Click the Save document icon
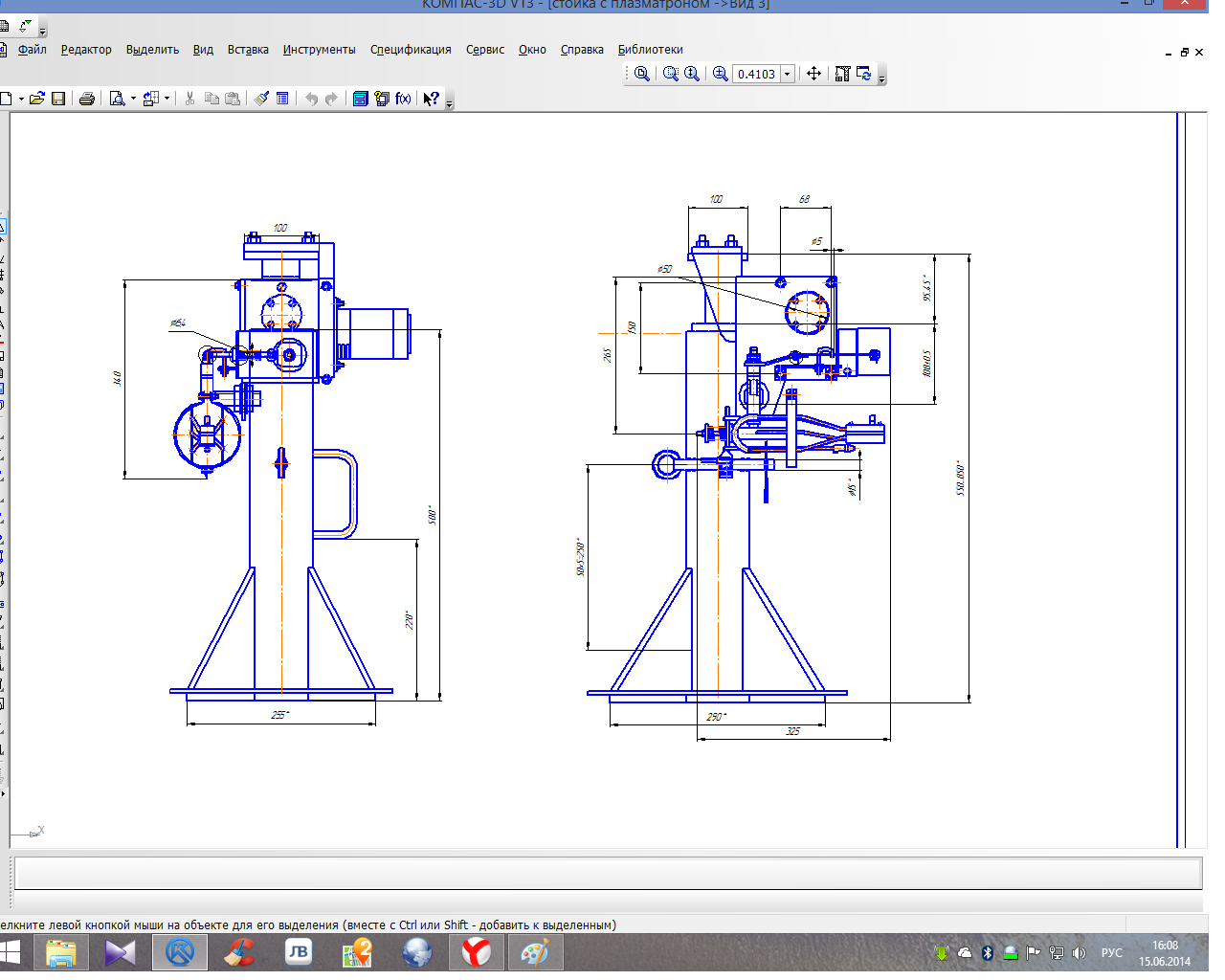The width and height of the screenshot is (1225, 980). 58,99
